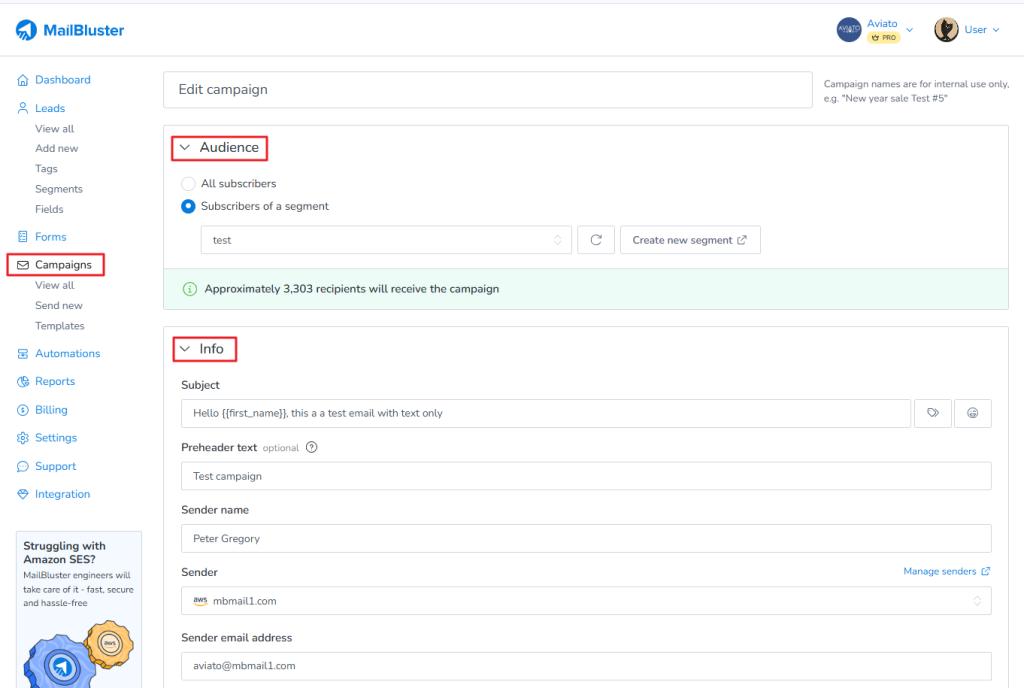The height and width of the screenshot is (688, 1024).
Task: Click the campaign name field Edit campaign
Action: tap(488, 89)
